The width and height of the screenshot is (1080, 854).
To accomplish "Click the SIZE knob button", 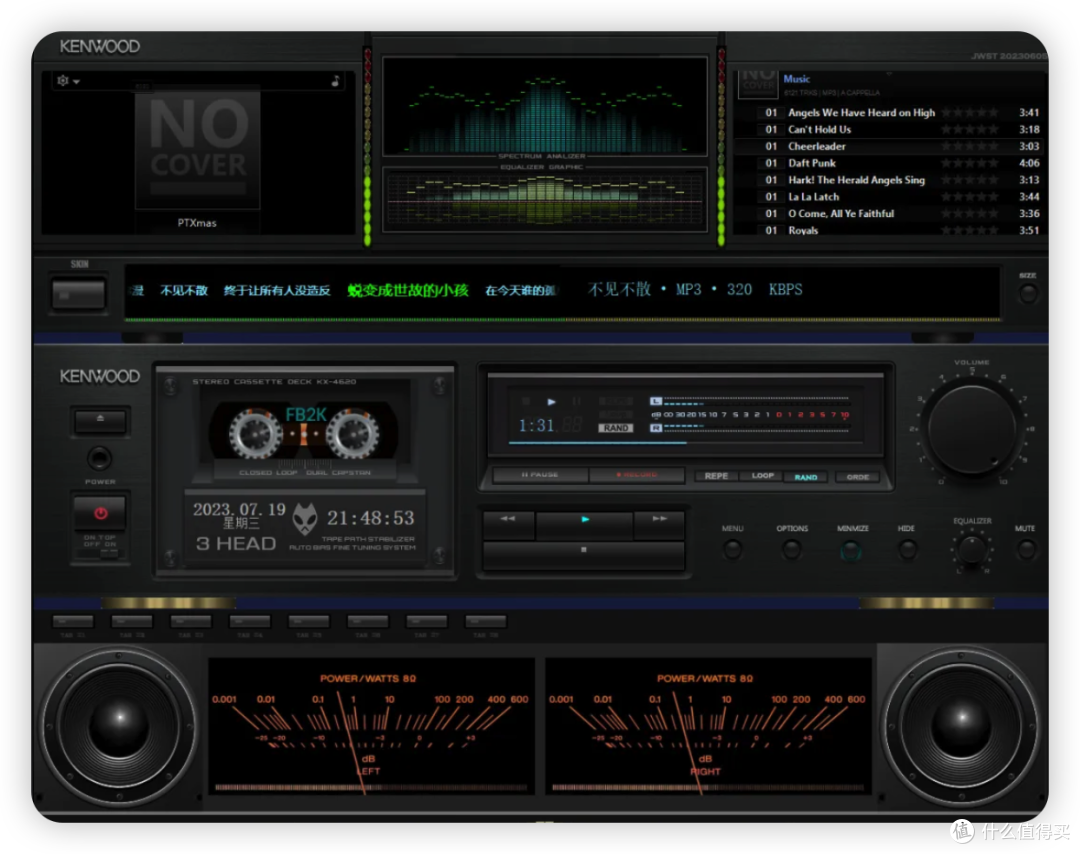I will click(1028, 293).
